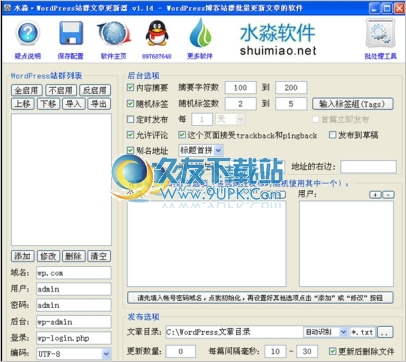406x362 pixels.
Task: Click the *.txt file filter field
Action: [x=363, y=332]
